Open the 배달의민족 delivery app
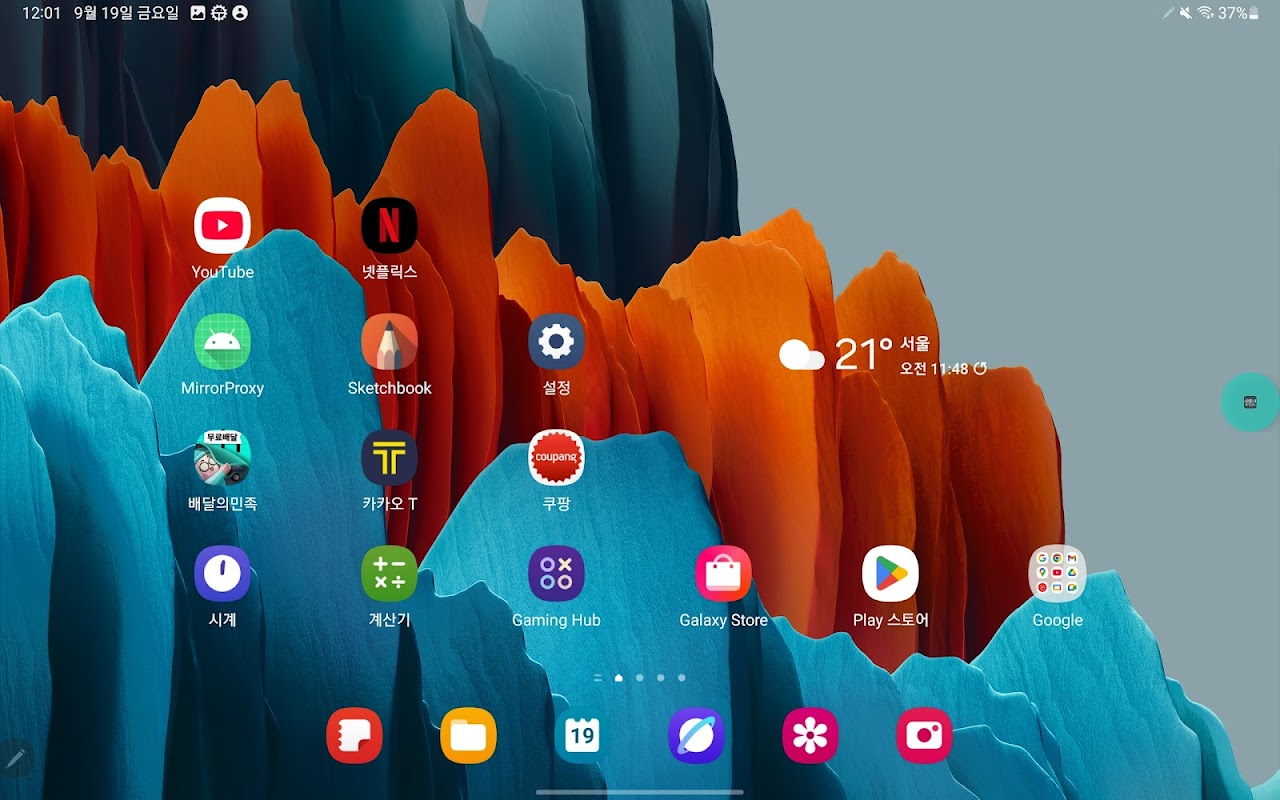This screenshot has height=800, width=1280. click(x=222, y=458)
